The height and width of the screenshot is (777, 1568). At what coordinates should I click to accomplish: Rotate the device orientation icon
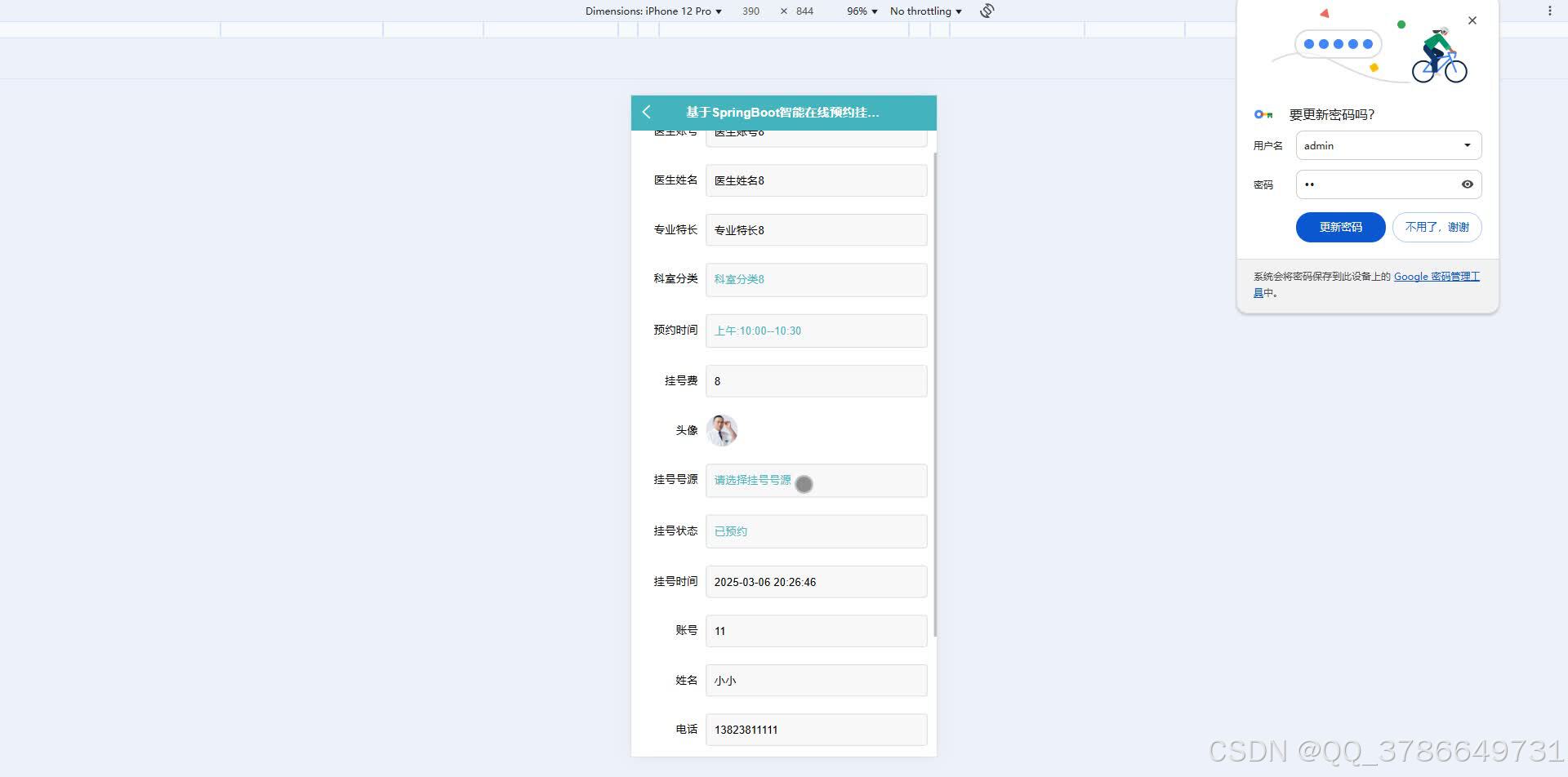tap(987, 11)
